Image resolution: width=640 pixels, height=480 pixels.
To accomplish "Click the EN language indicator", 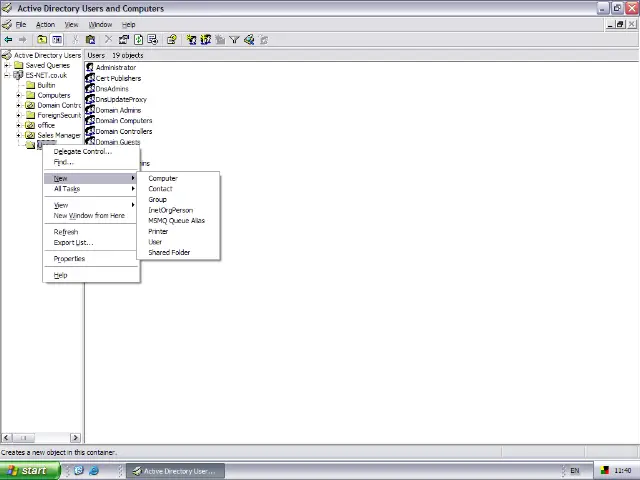I will 575,471.
